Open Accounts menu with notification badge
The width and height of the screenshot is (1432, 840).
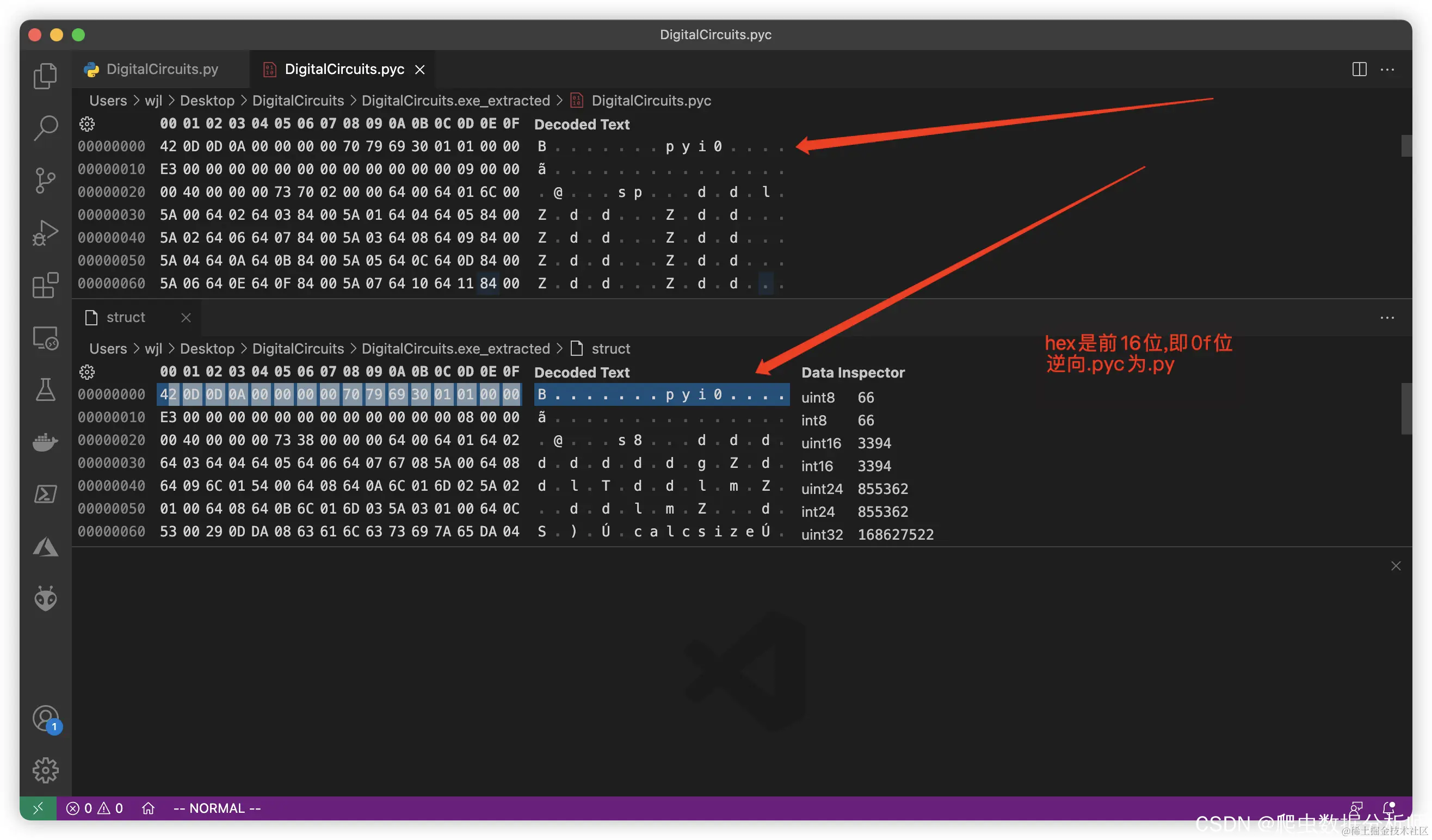point(46,719)
